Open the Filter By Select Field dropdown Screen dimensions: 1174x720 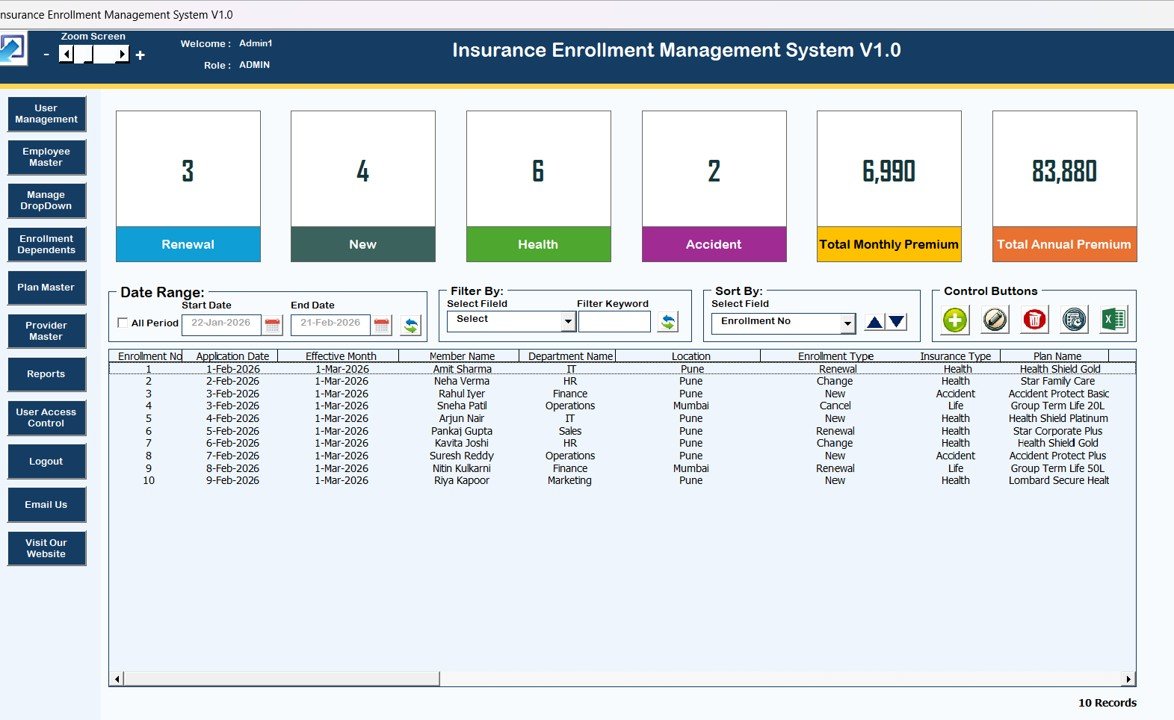(568, 322)
